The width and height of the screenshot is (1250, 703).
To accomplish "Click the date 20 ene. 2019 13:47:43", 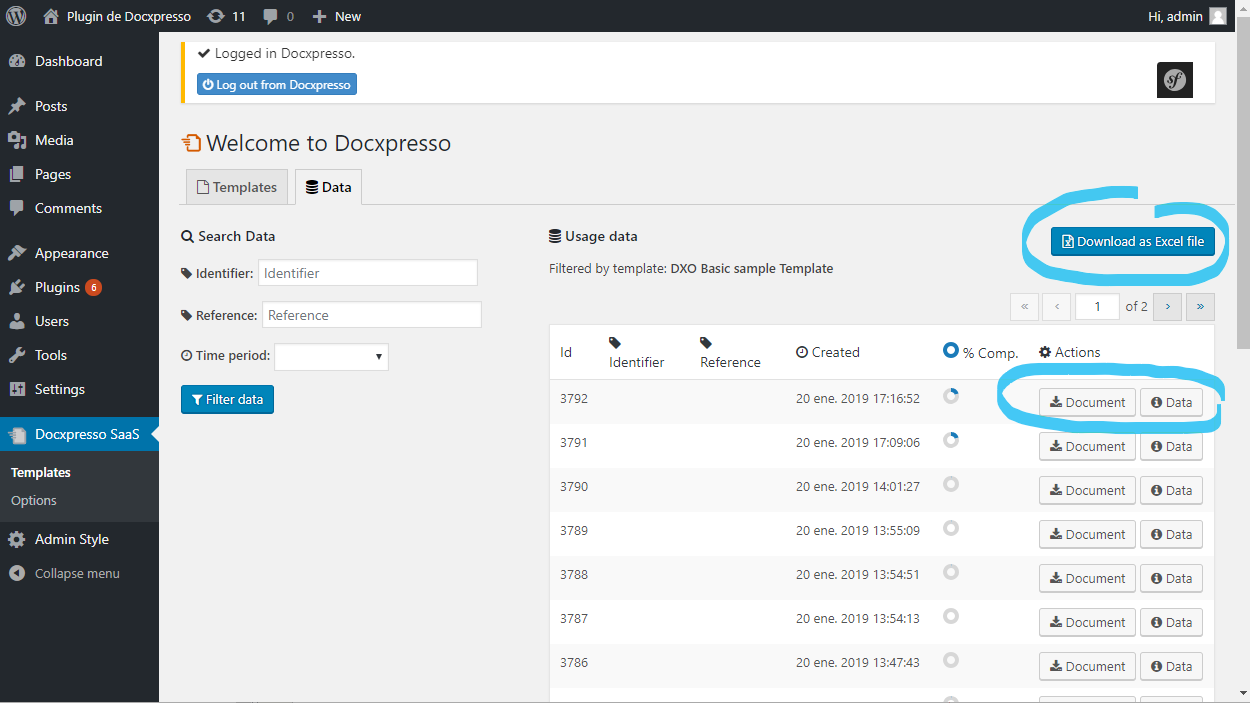I will tap(858, 662).
